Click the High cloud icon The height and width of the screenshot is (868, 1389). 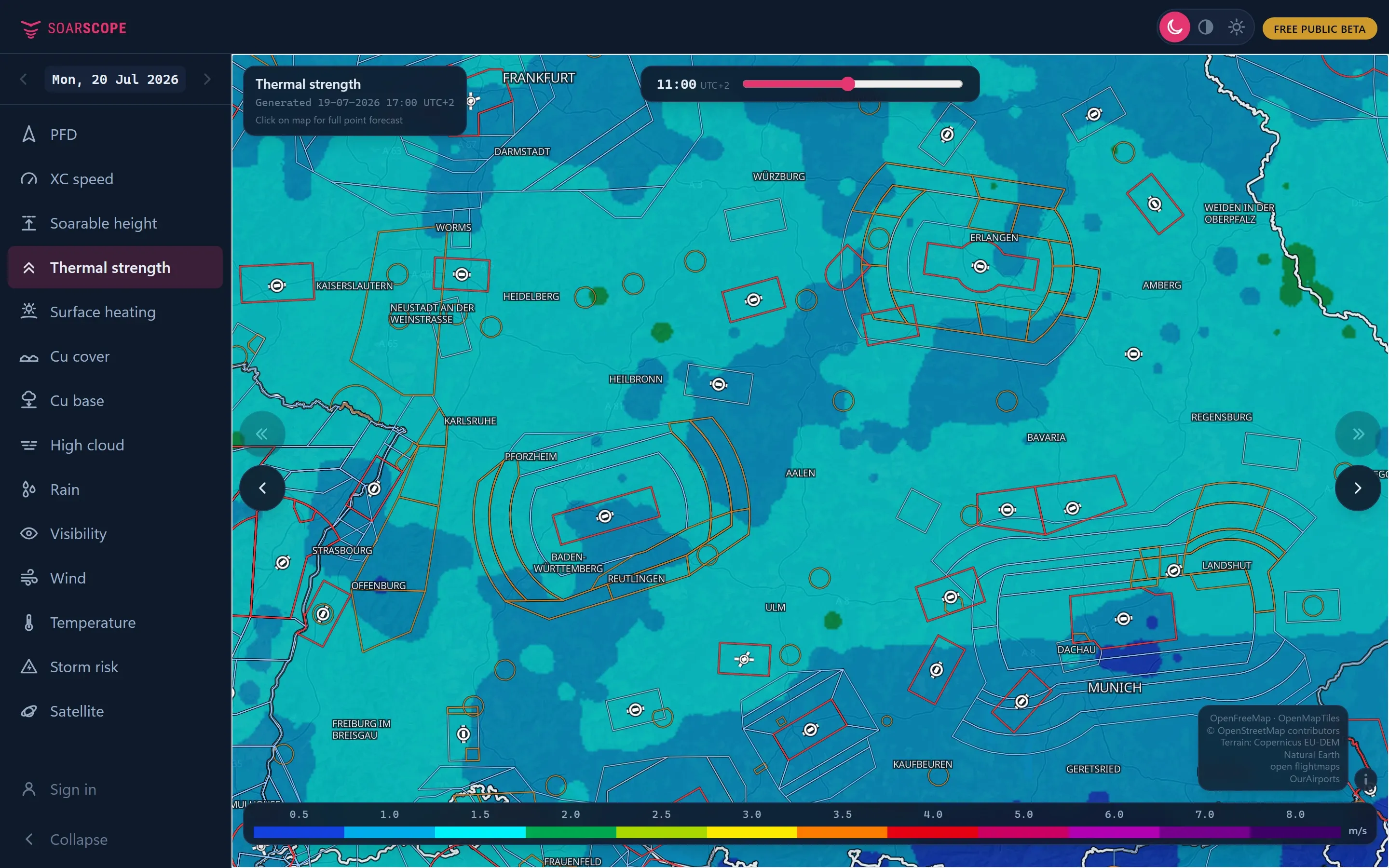29,445
